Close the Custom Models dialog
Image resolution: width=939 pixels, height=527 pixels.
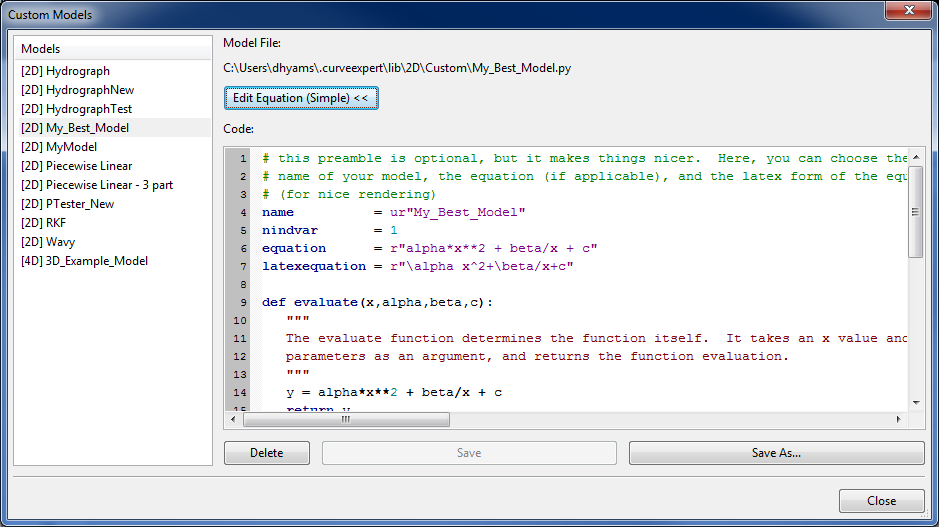click(x=882, y=501)
